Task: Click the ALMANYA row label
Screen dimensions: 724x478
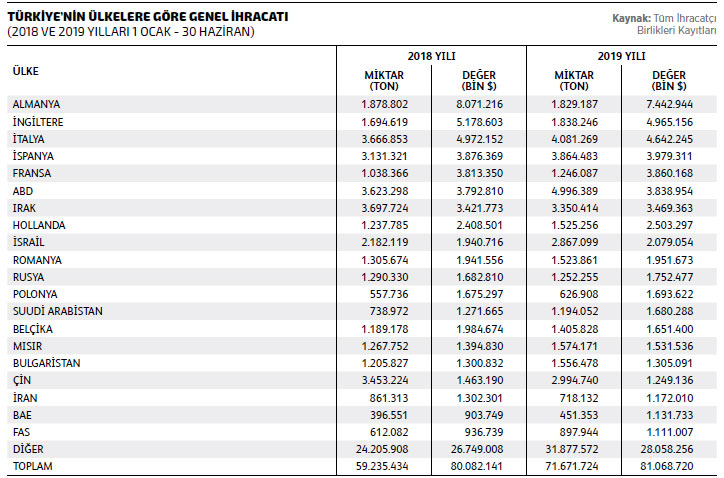Action: (x=36, y=104)
